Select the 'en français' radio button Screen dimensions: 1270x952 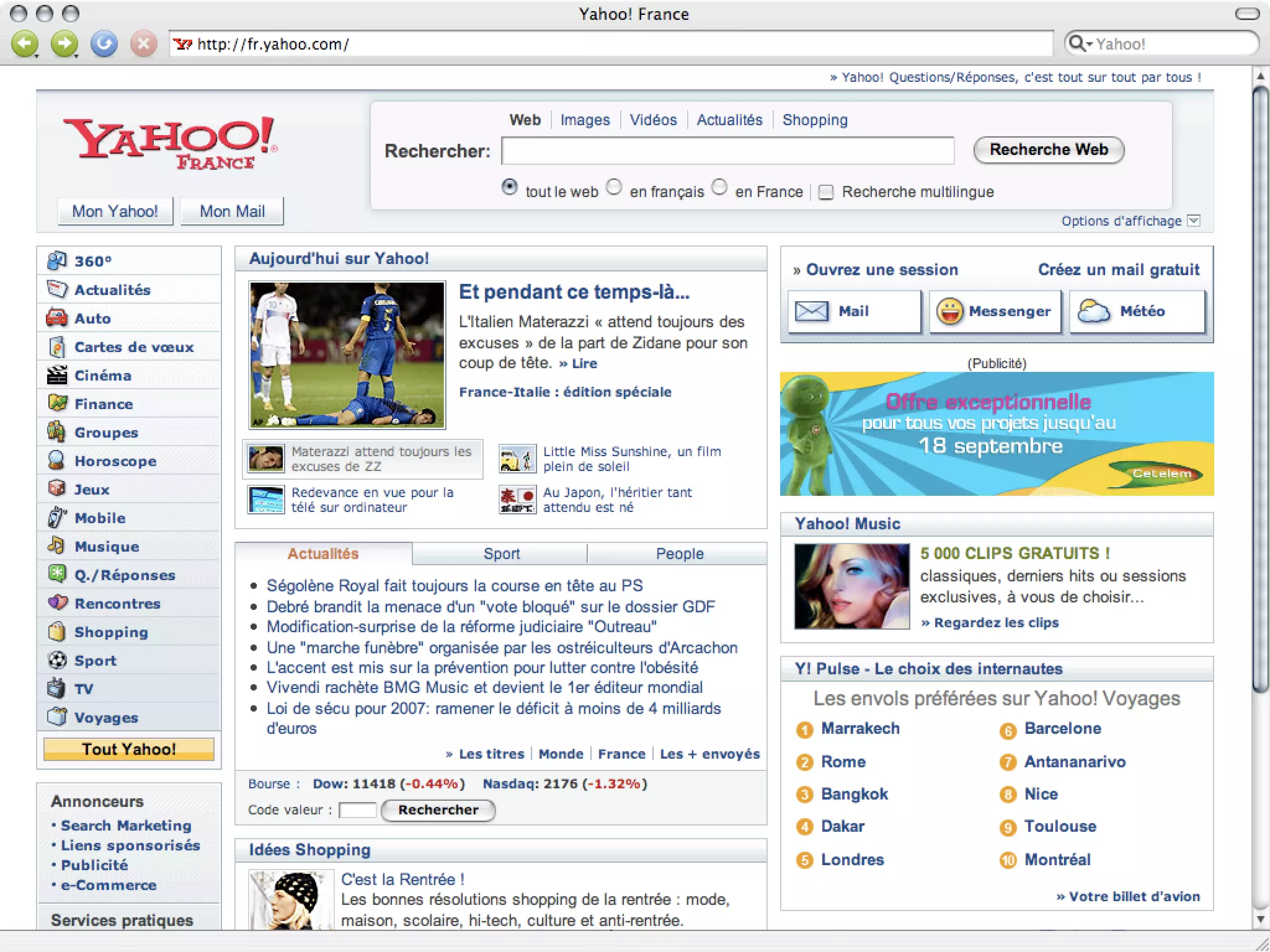coord(614,187)
